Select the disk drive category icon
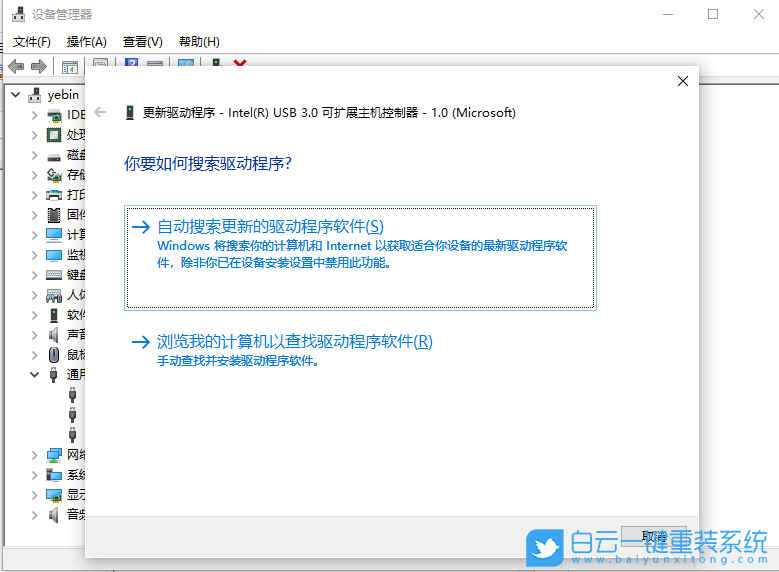 54,158
